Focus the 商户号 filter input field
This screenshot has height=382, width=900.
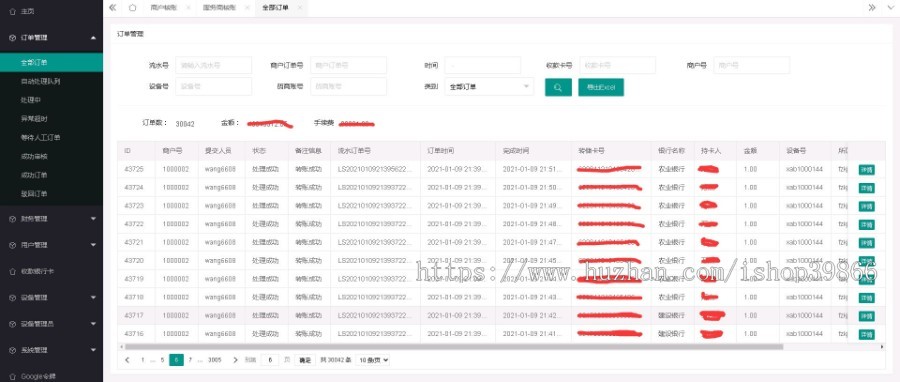(x=752, y=65)
